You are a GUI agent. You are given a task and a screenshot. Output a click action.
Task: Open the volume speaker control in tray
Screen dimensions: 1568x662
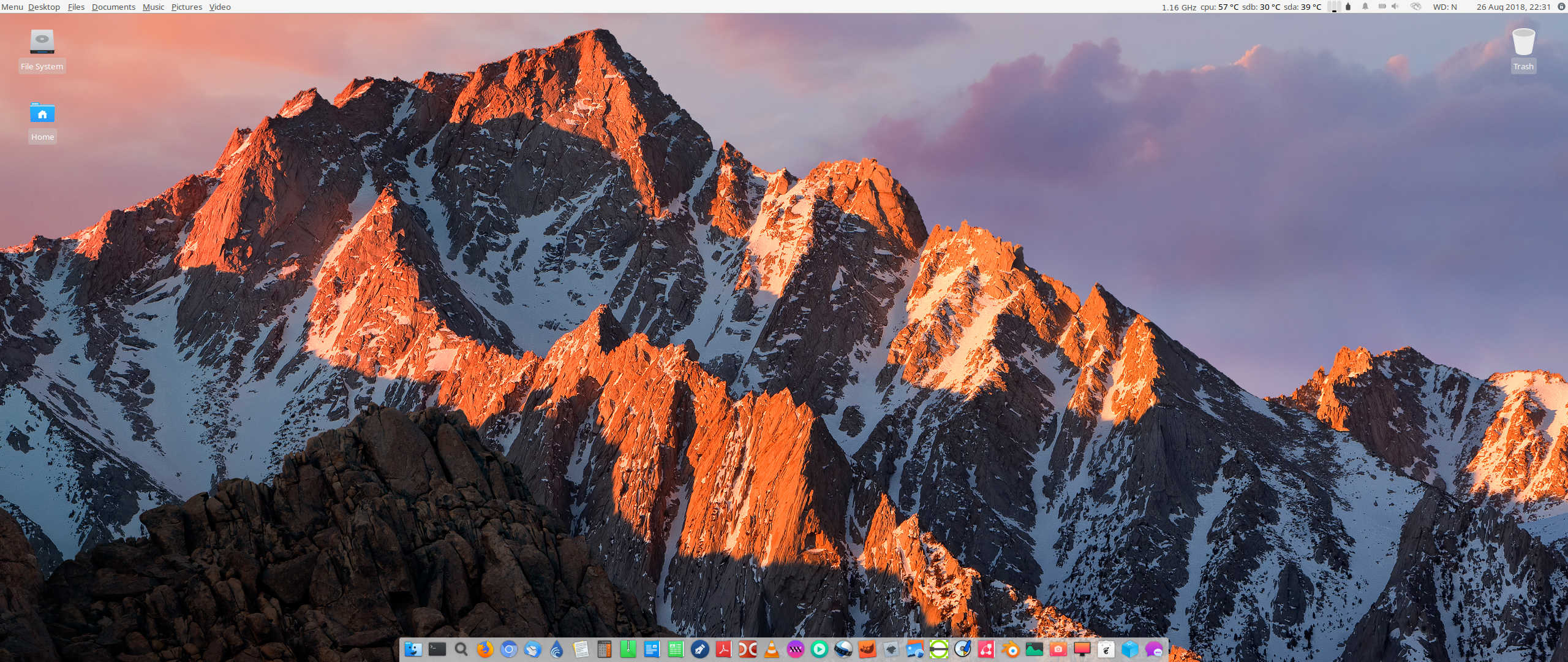point(1395,6)
